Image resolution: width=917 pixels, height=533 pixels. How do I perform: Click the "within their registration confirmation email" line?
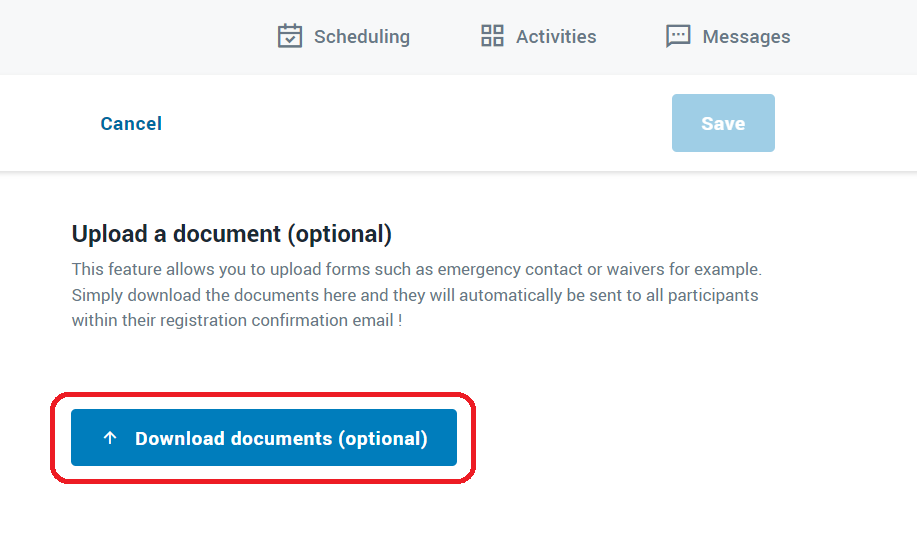(x=237, y=321)
